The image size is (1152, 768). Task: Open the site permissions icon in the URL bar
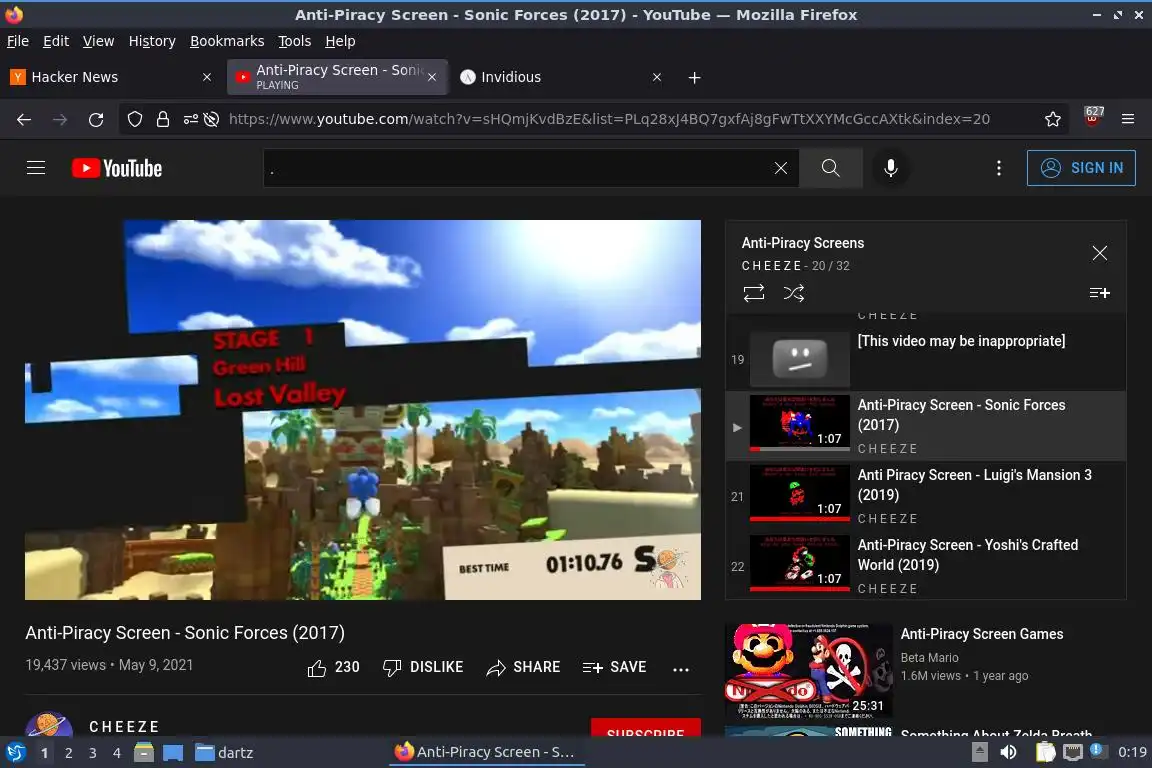[x=191, y=119]
